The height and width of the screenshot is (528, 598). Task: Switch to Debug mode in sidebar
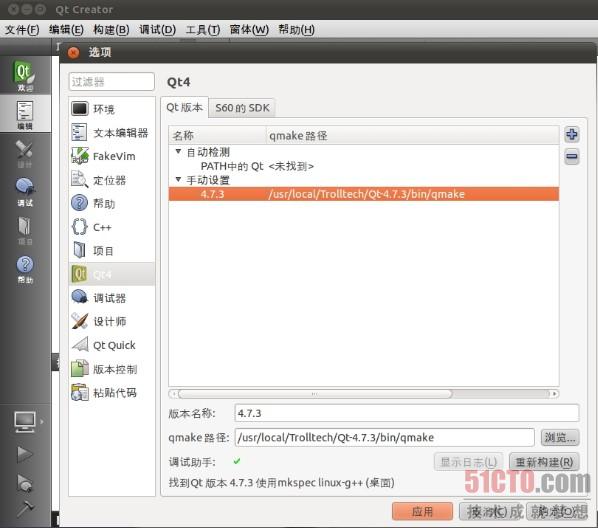point(25,192)
